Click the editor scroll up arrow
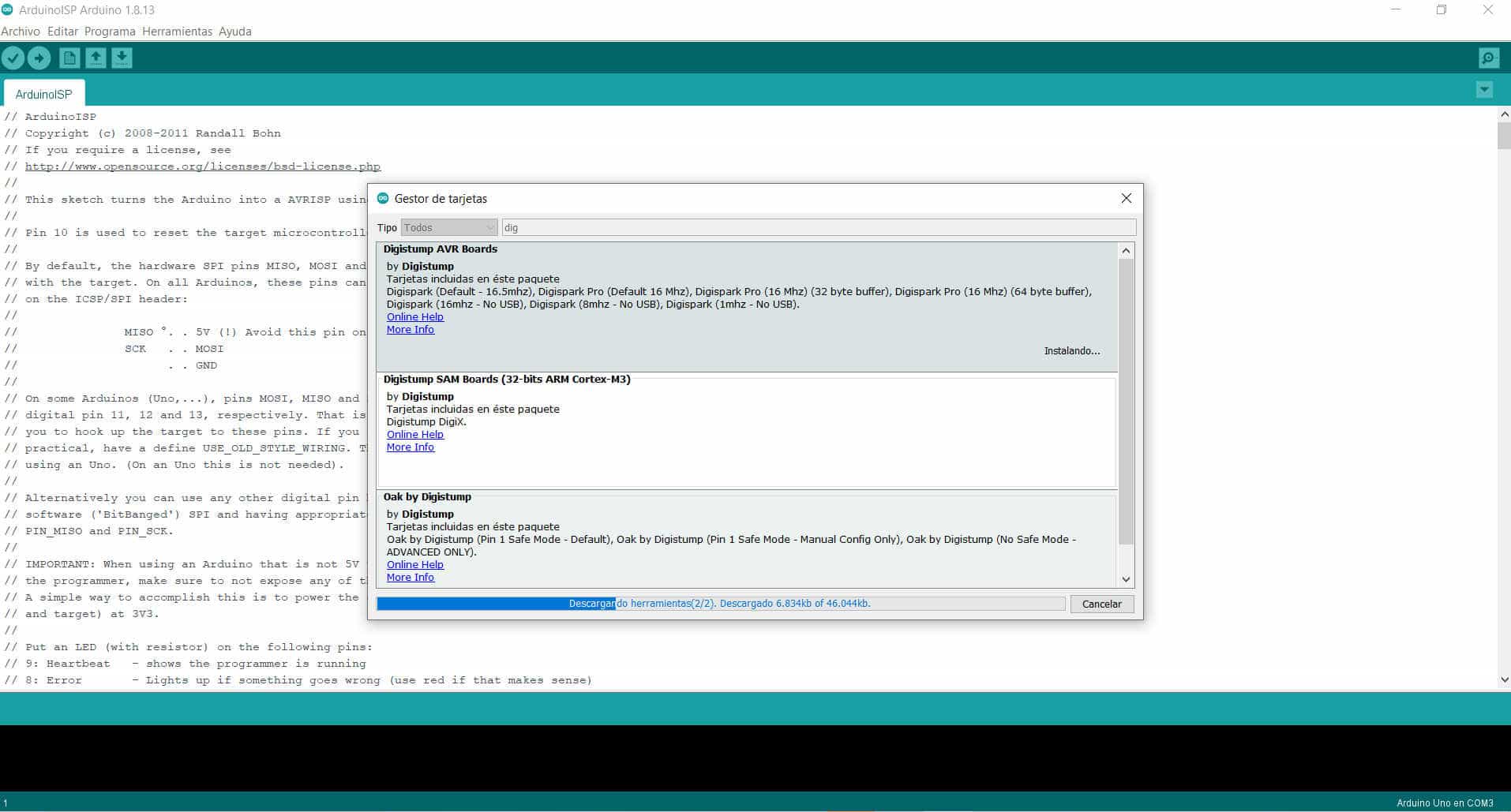 pos(1504,114)
